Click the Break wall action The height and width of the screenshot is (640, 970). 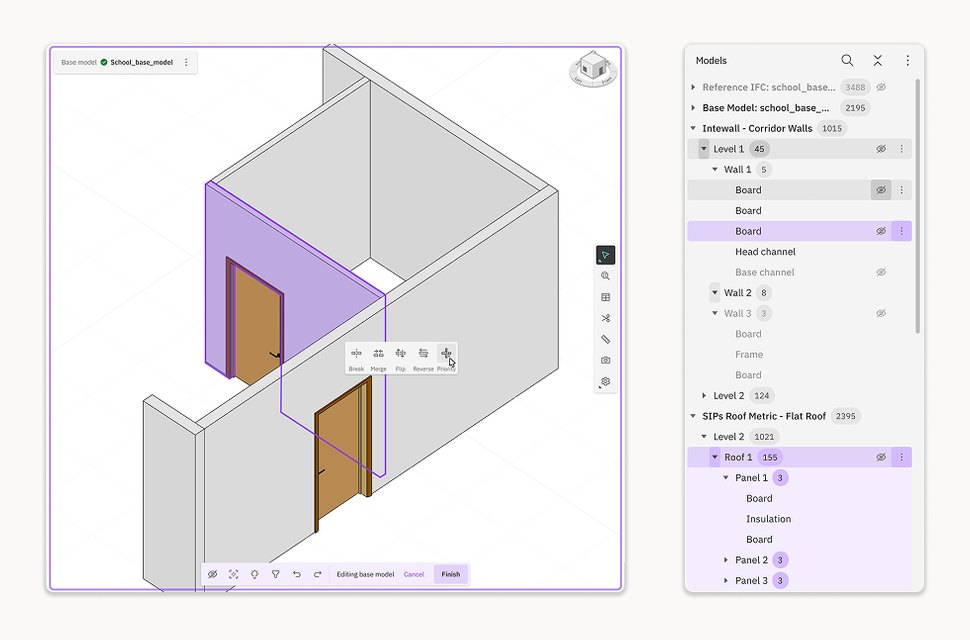[356, 359]
